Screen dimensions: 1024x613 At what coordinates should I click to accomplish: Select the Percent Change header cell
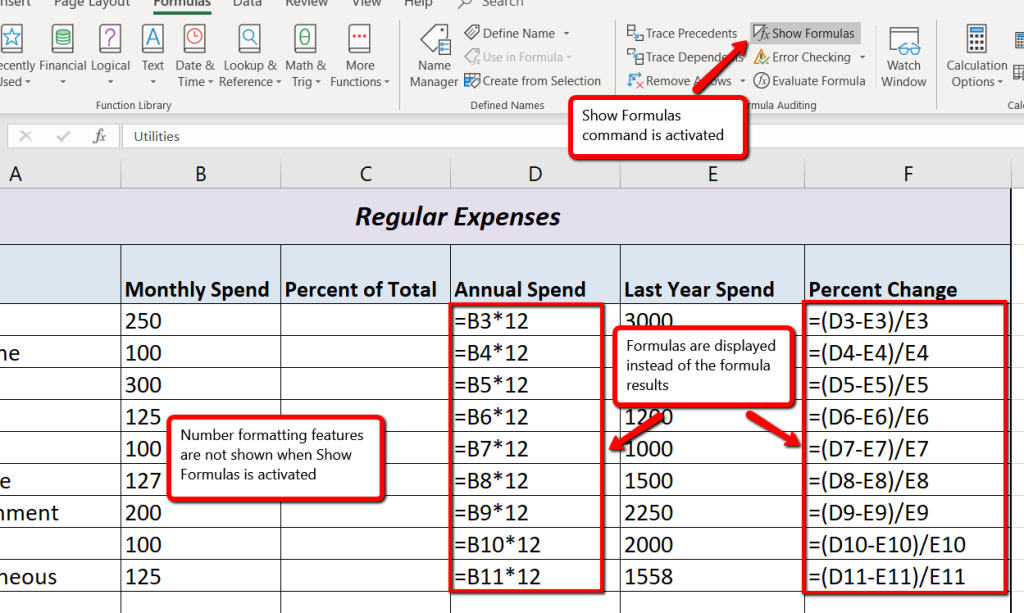[908, 274]
